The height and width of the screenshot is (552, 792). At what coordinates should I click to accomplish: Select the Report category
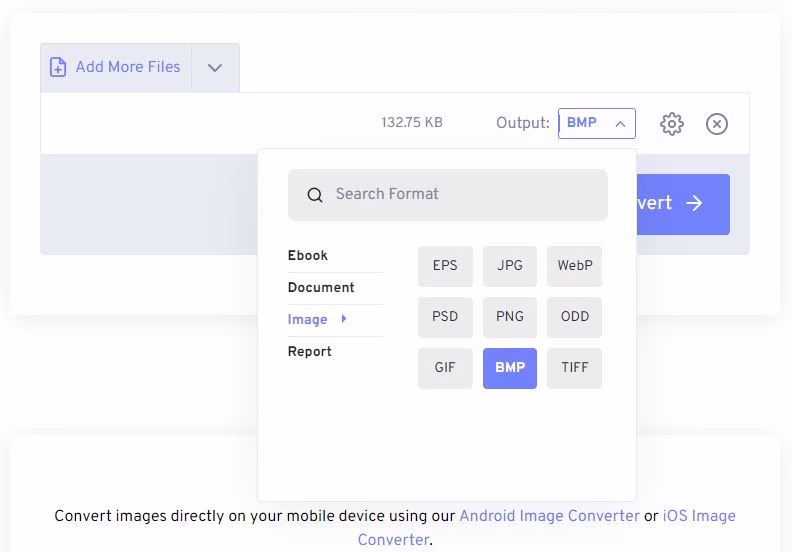310,352
